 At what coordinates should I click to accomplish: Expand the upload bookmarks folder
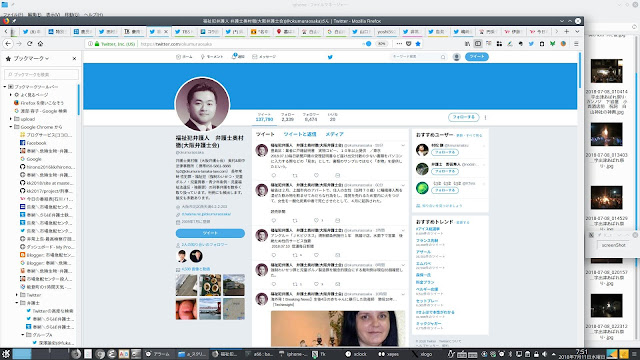tap(11, 119)
